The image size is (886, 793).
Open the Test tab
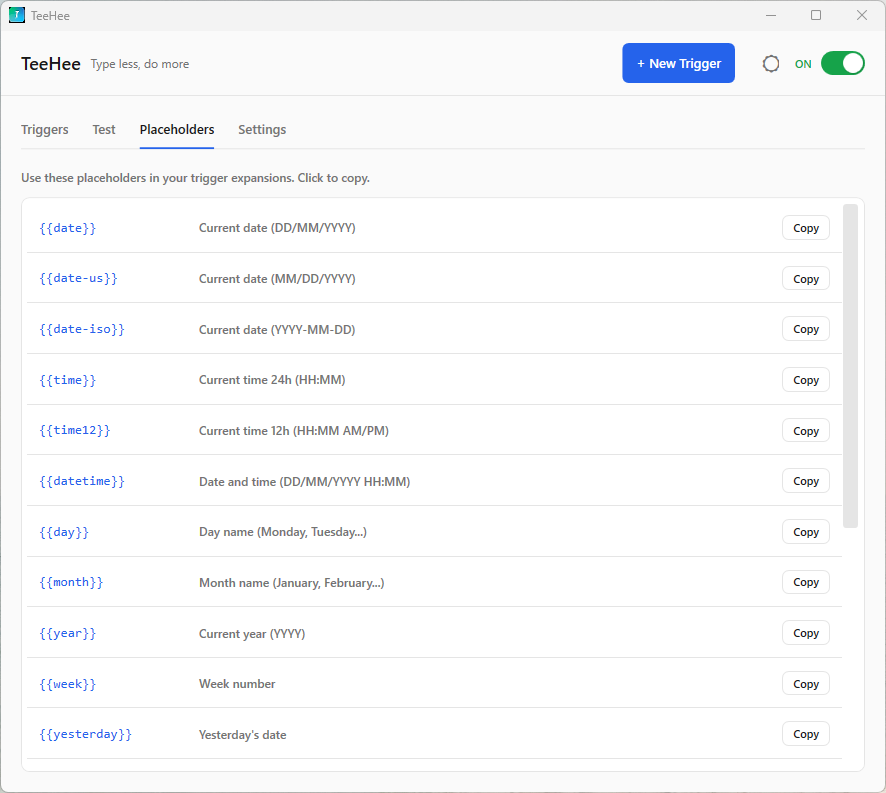tap(103, 129)
